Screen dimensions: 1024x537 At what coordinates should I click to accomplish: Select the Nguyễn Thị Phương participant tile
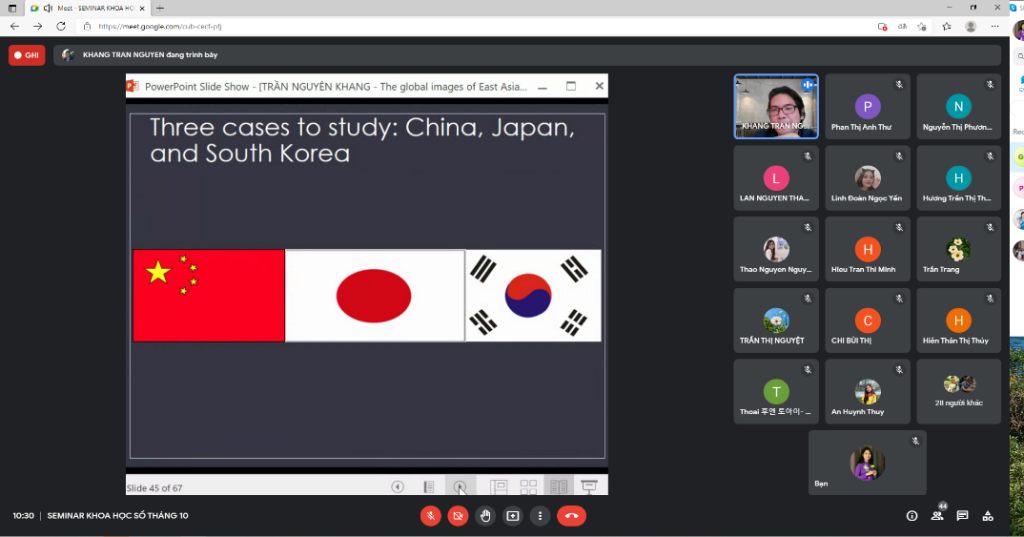[959, 106]
